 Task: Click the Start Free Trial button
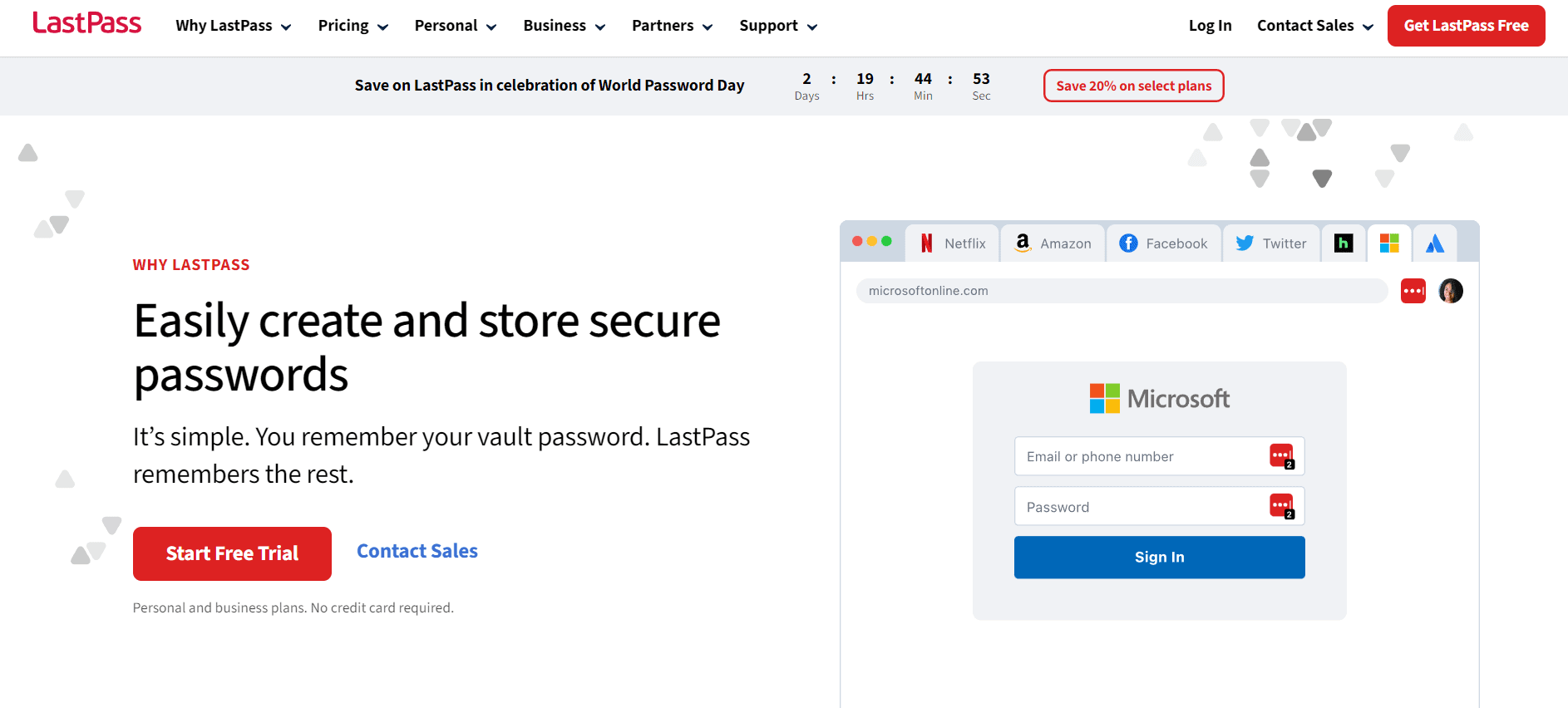(232, 553)
